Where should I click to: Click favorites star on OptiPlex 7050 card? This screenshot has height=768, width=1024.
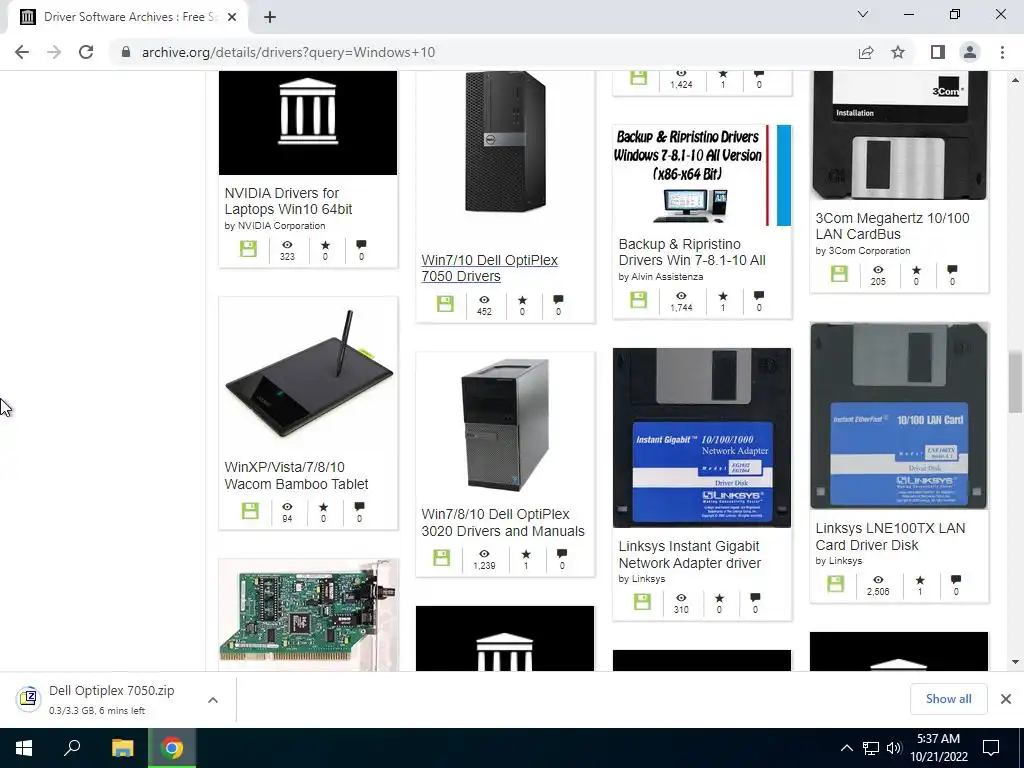tap(522, 300)
